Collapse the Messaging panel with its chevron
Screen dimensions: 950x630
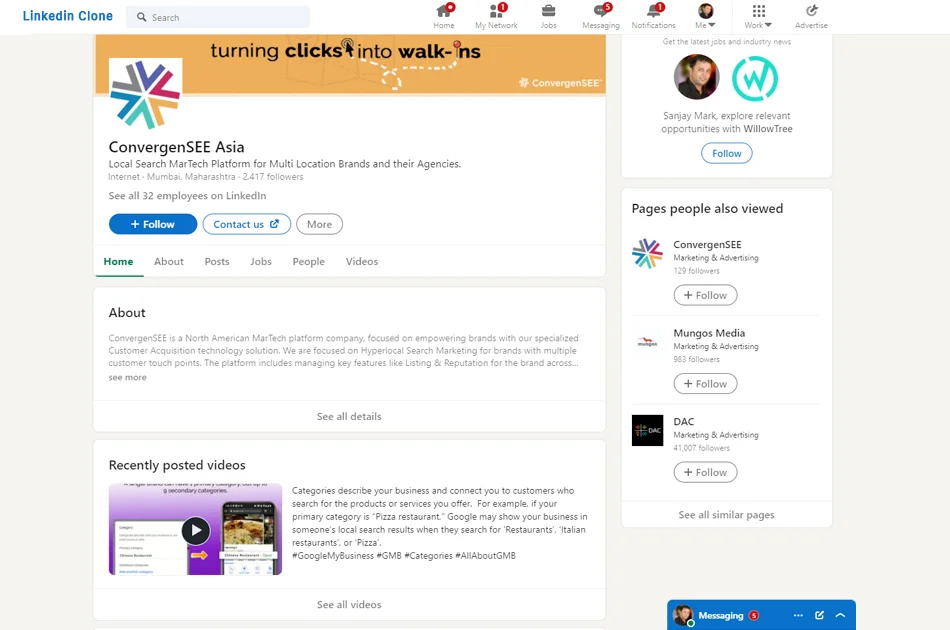(840, 614)
